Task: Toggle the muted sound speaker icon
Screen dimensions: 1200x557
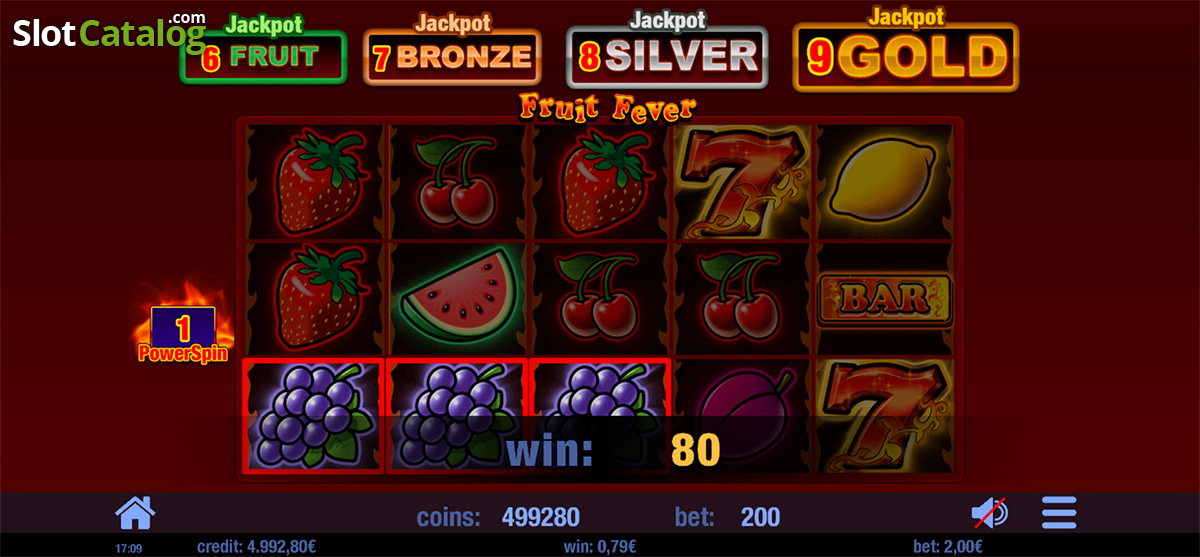Action: [x=990, y=513]
